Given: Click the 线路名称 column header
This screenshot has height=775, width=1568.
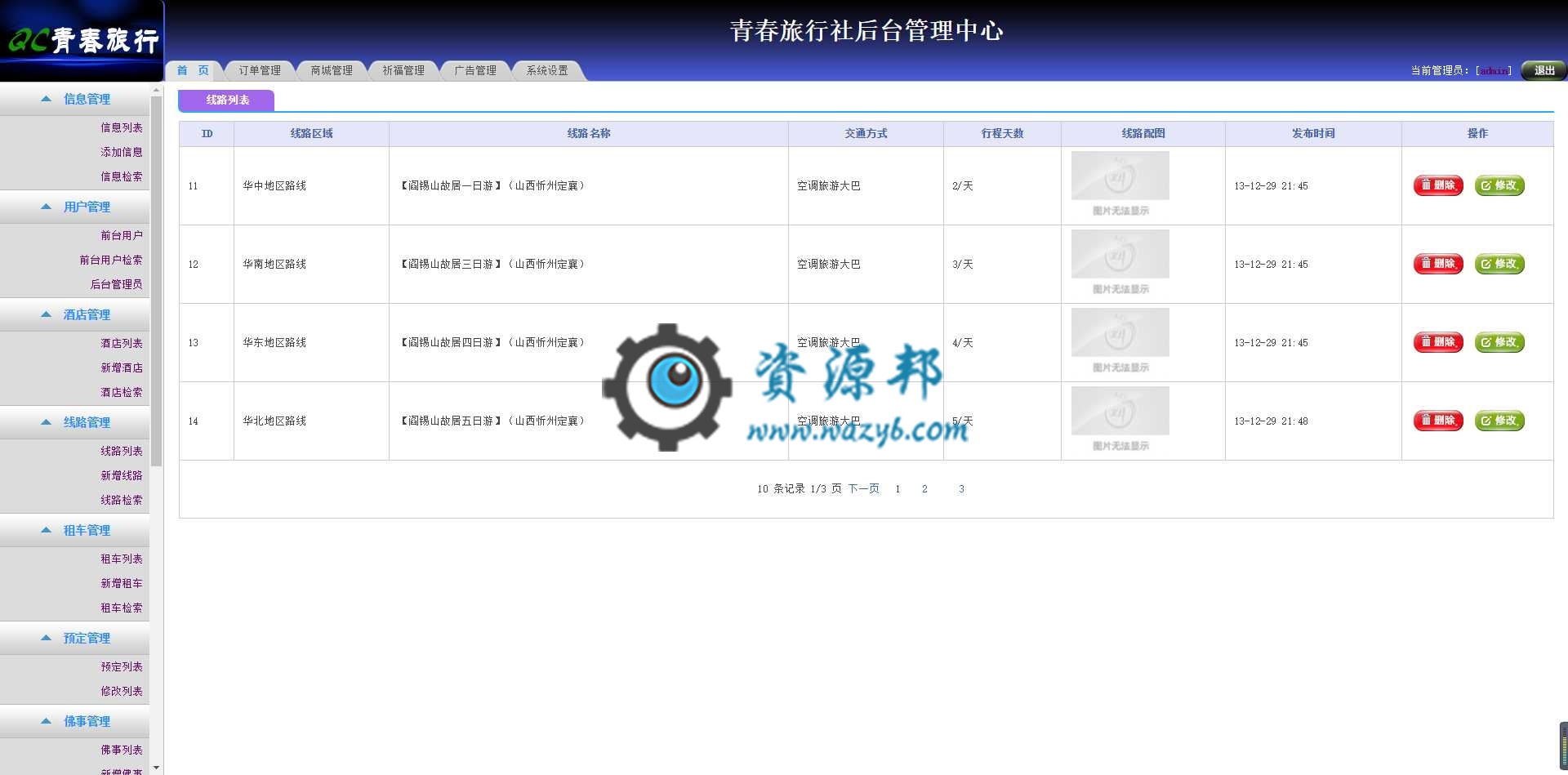Looking at the screenshot, I should coord(589,133).
